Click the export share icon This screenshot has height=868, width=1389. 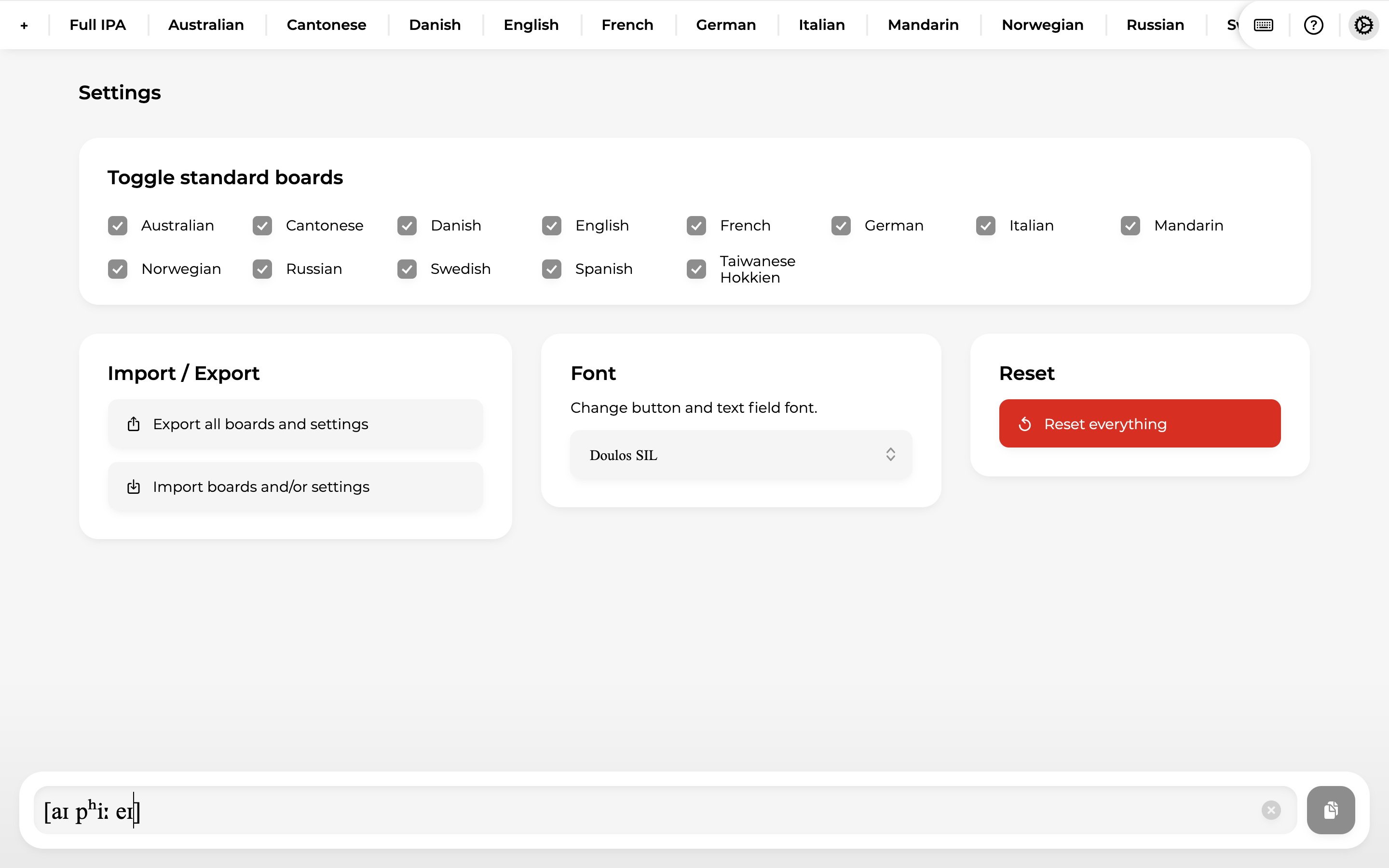[x=134, y=424]
